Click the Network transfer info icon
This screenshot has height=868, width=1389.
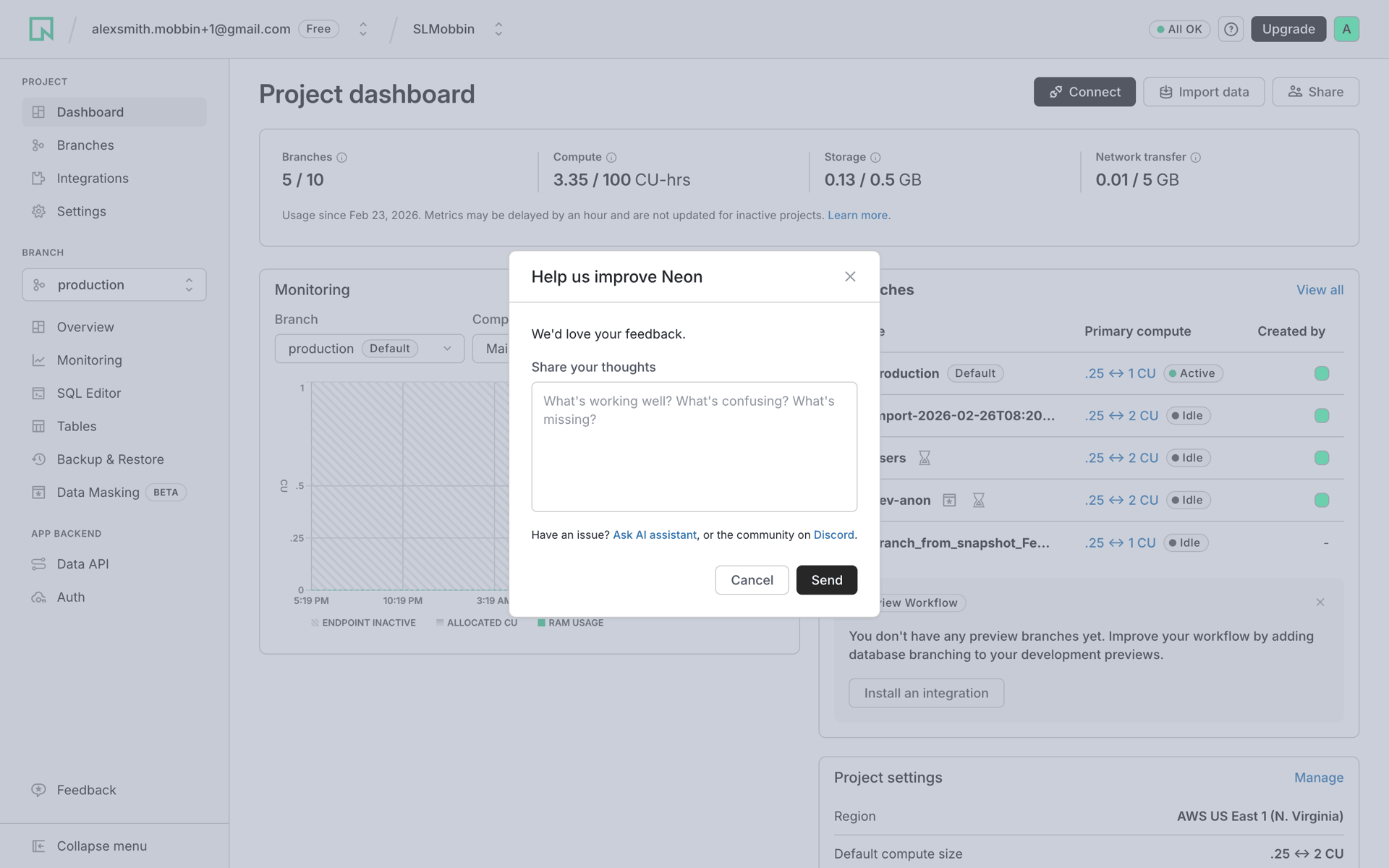(x=1196, y=158)
